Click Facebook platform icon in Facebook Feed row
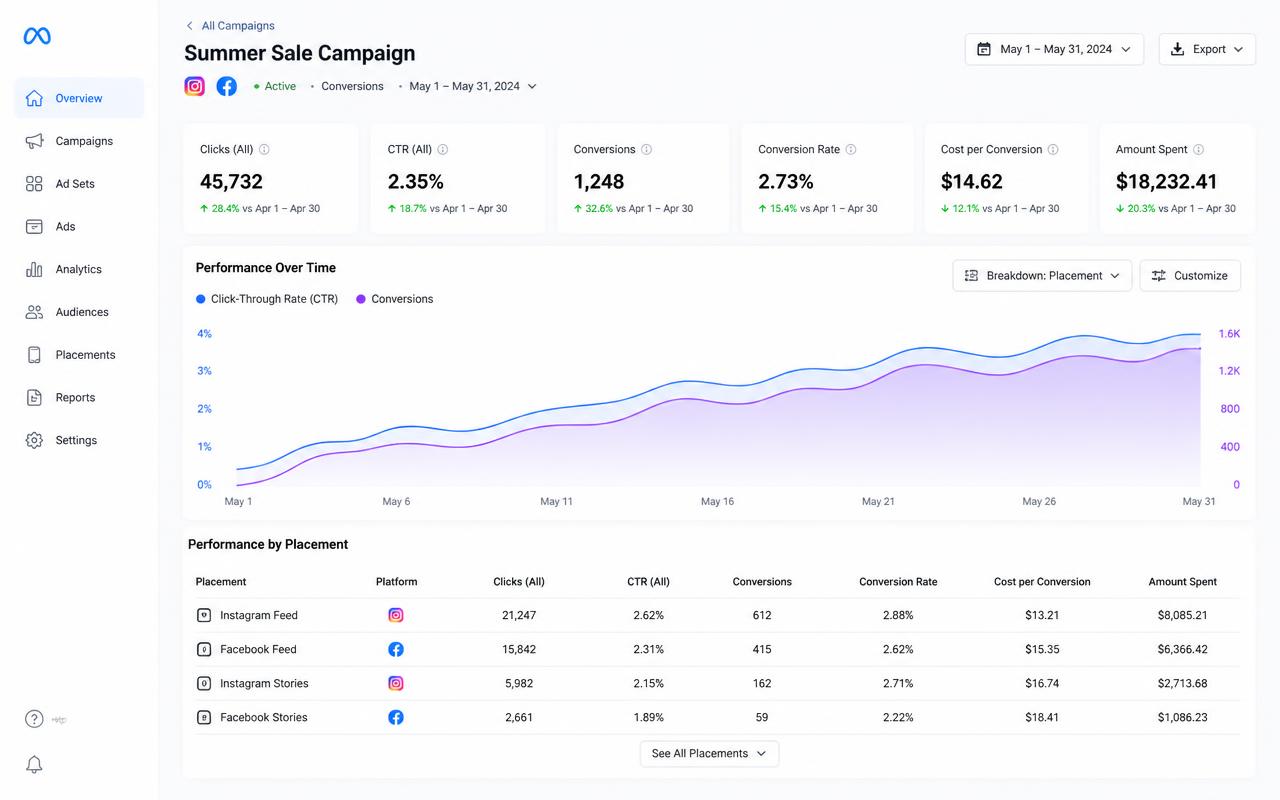 tap(396, 650)
